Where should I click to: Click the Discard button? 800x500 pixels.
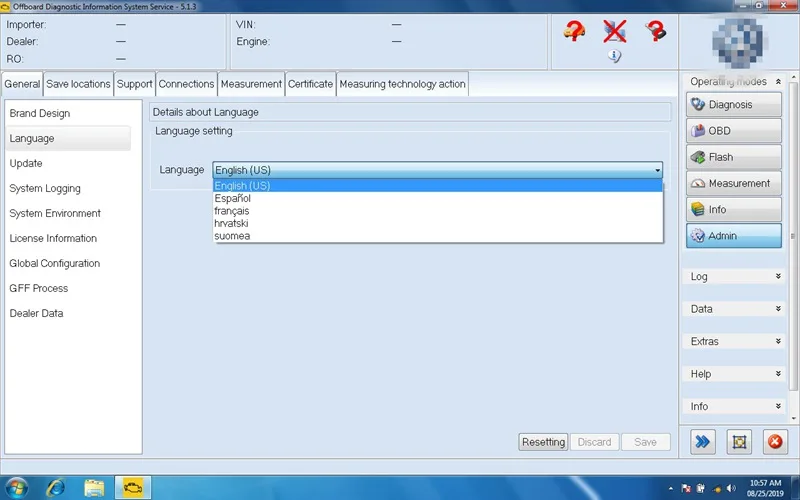[594, 442]
